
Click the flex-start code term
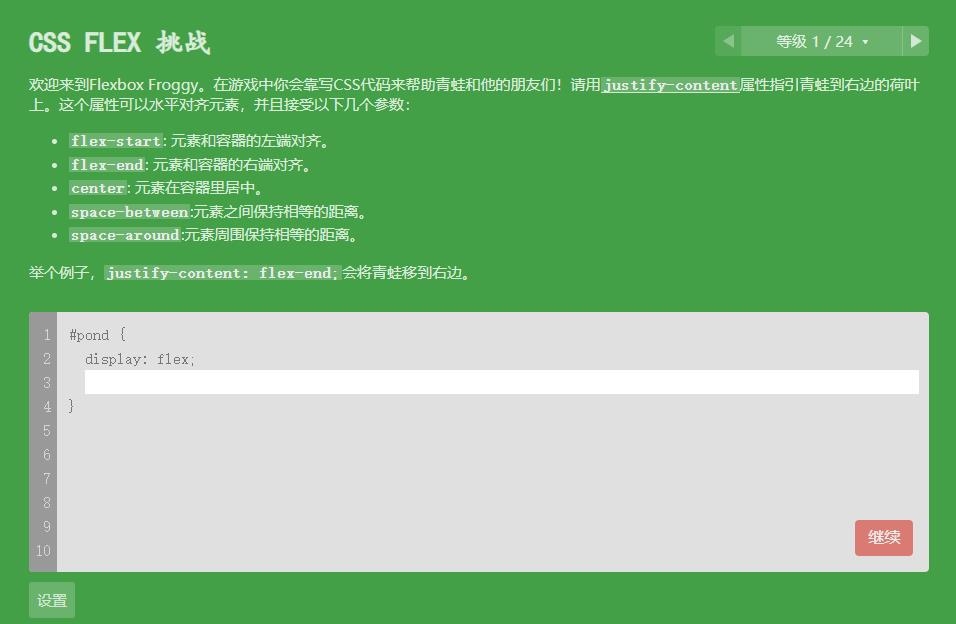click(116, 141)
